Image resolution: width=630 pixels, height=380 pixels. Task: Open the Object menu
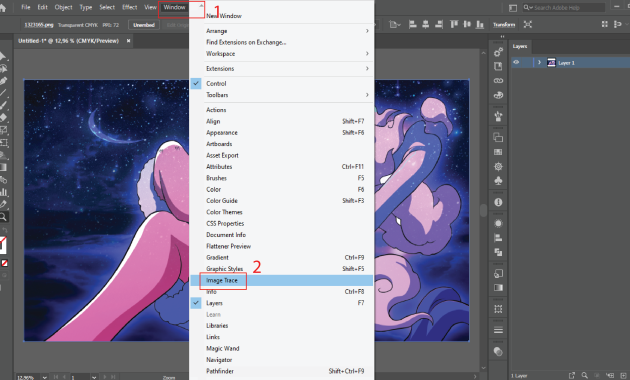click(63, 7)
